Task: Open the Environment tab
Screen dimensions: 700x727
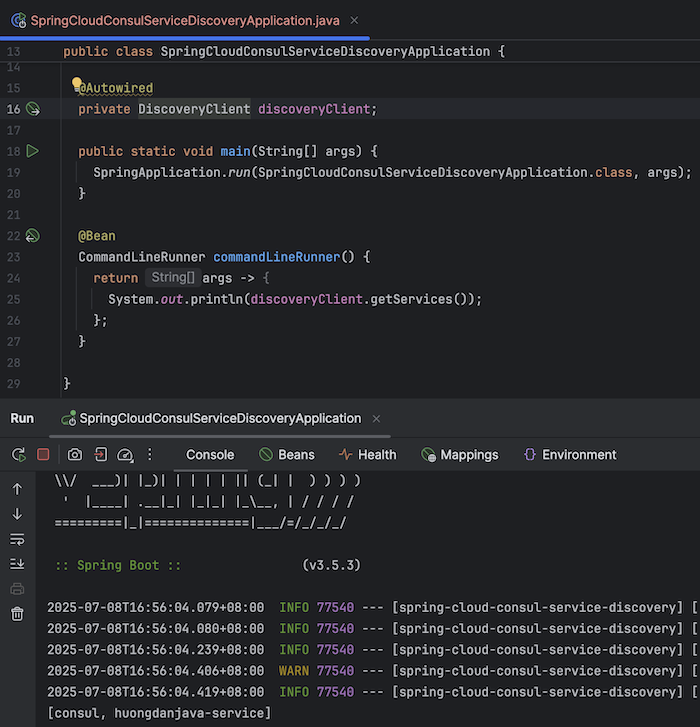Action: coord(570,455)
